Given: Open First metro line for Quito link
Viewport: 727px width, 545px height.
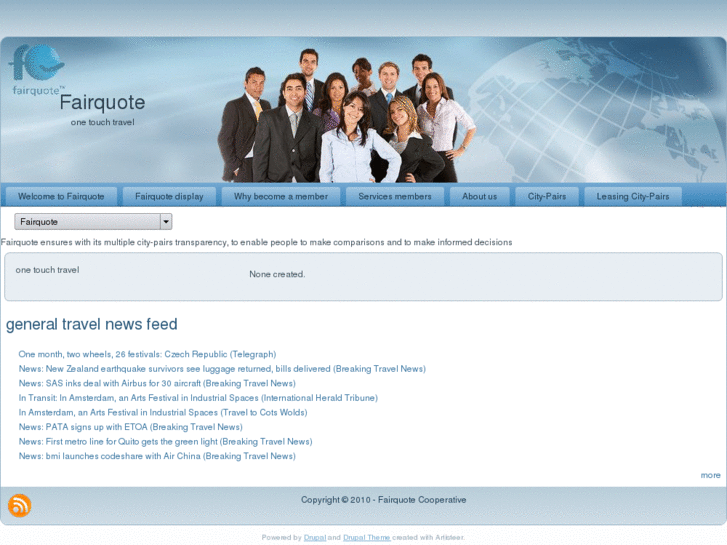Looking at the screenshot, I should coord(166,442).
